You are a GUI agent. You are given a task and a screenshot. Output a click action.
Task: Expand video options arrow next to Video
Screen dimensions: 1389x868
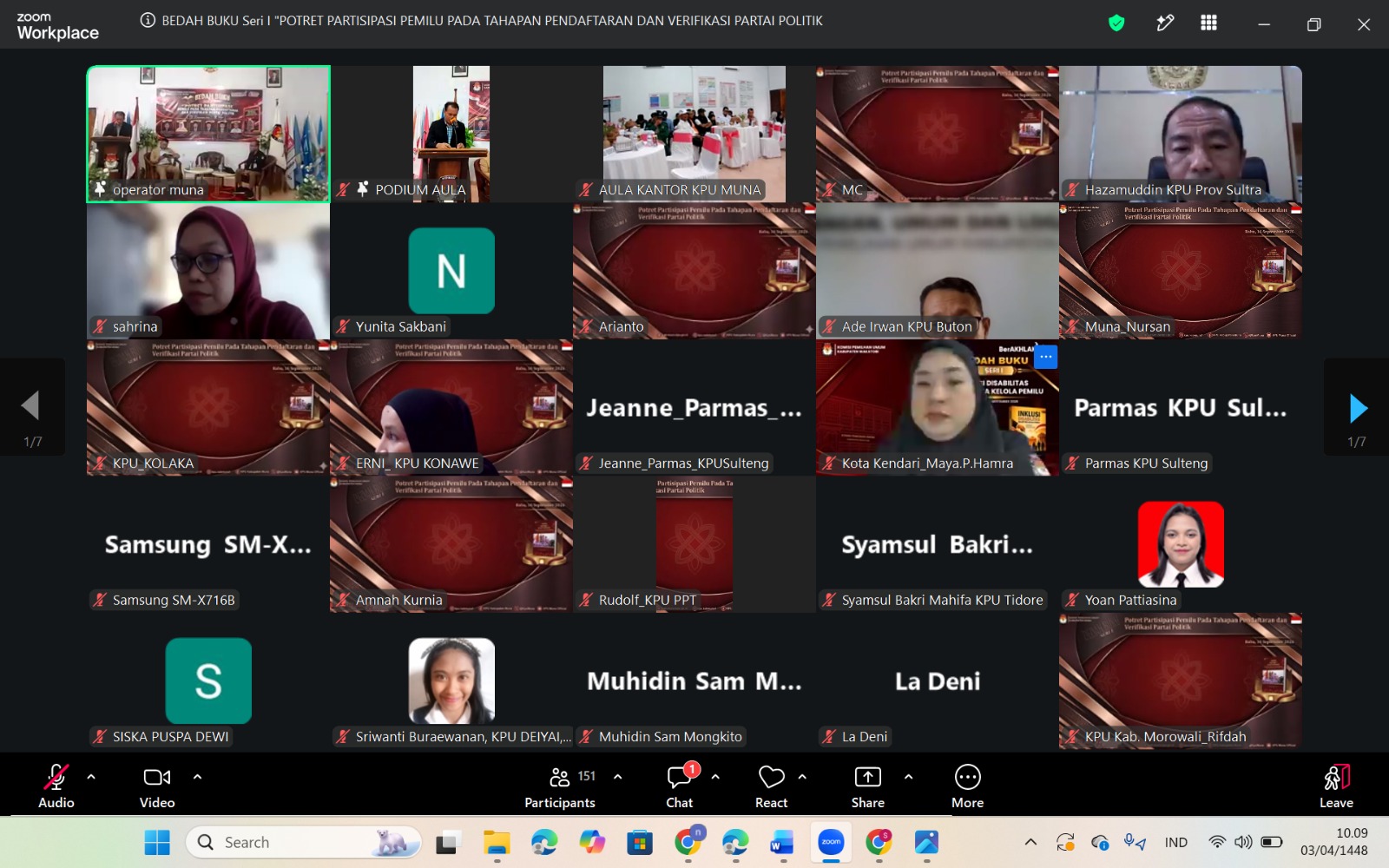197,777
